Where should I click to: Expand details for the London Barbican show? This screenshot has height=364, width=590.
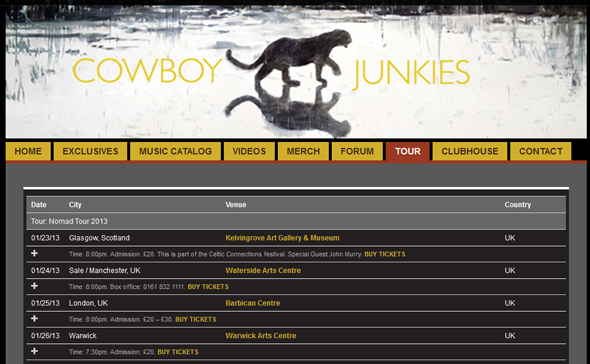34,318
